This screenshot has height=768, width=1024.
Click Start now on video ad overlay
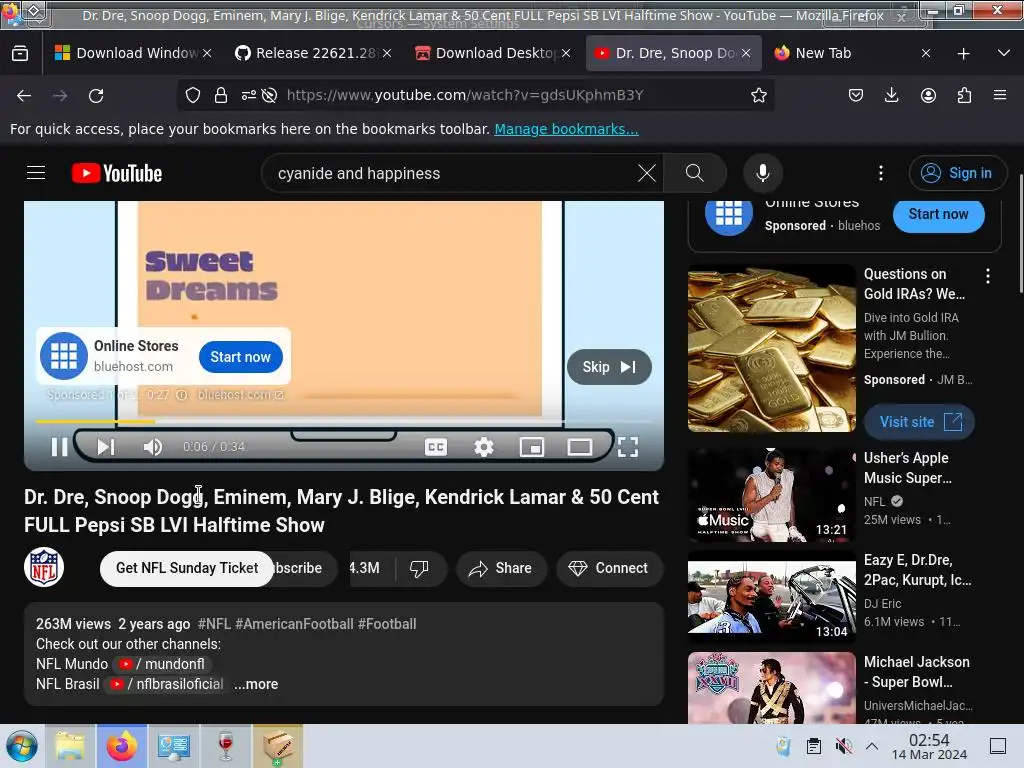240,357
